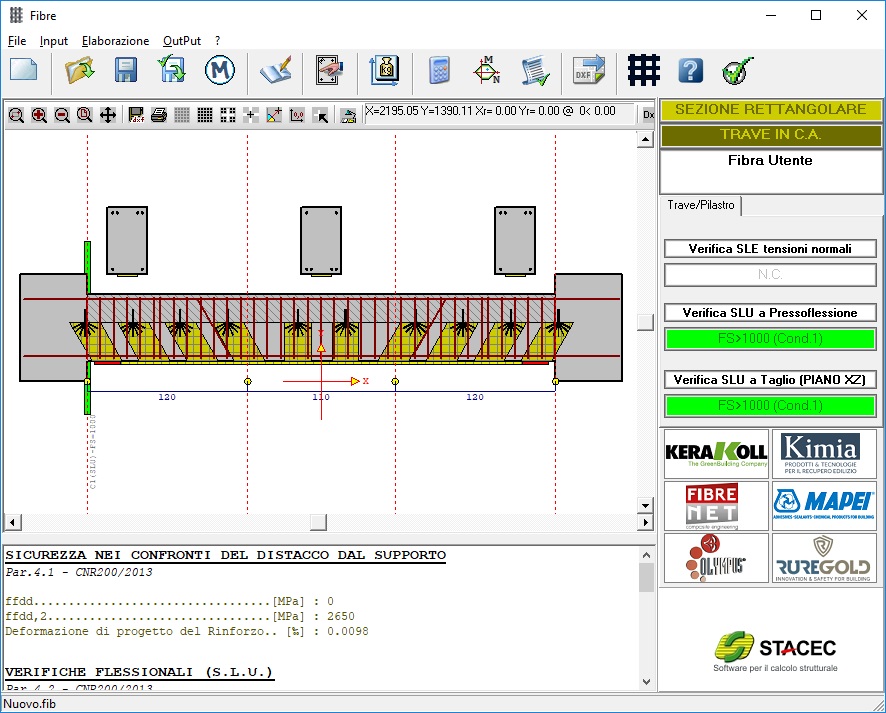
Task: Open the File menu
Action: pyautogui.click(x=17, y=41)
